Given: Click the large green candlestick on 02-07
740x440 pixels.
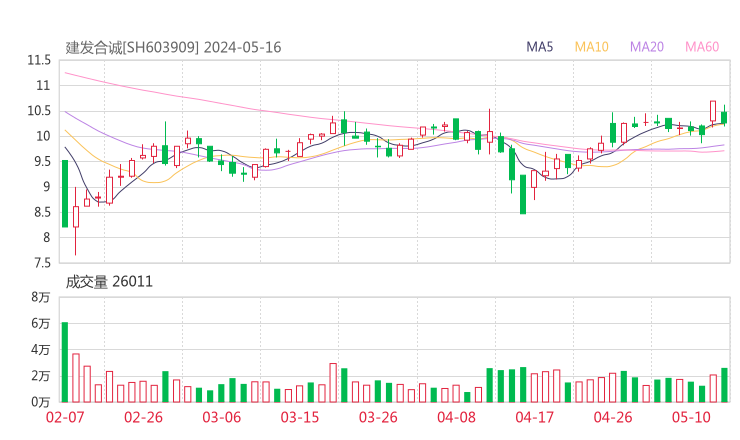Looking at the screenshot, I should pyautogui.click(x=65, y=194).
